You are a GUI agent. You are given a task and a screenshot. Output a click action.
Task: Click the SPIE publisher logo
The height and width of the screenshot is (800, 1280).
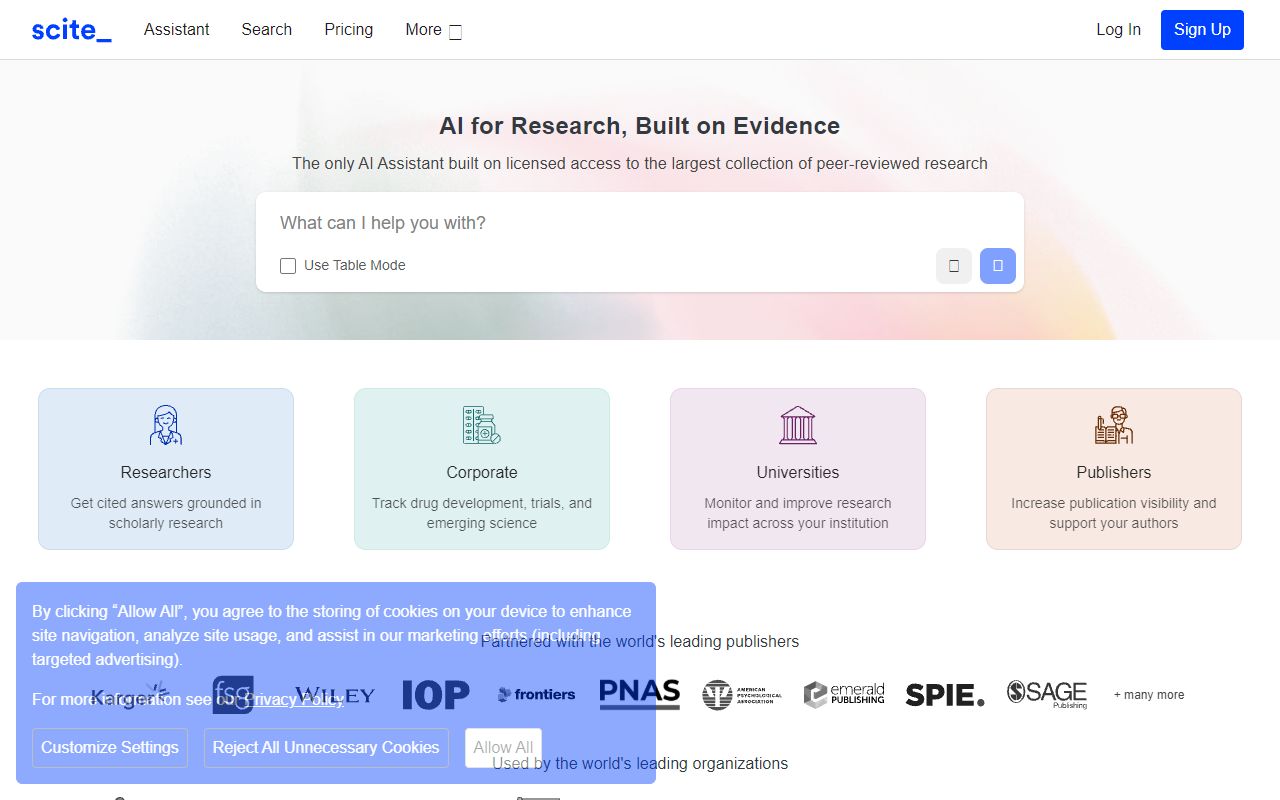coord(944,694)
